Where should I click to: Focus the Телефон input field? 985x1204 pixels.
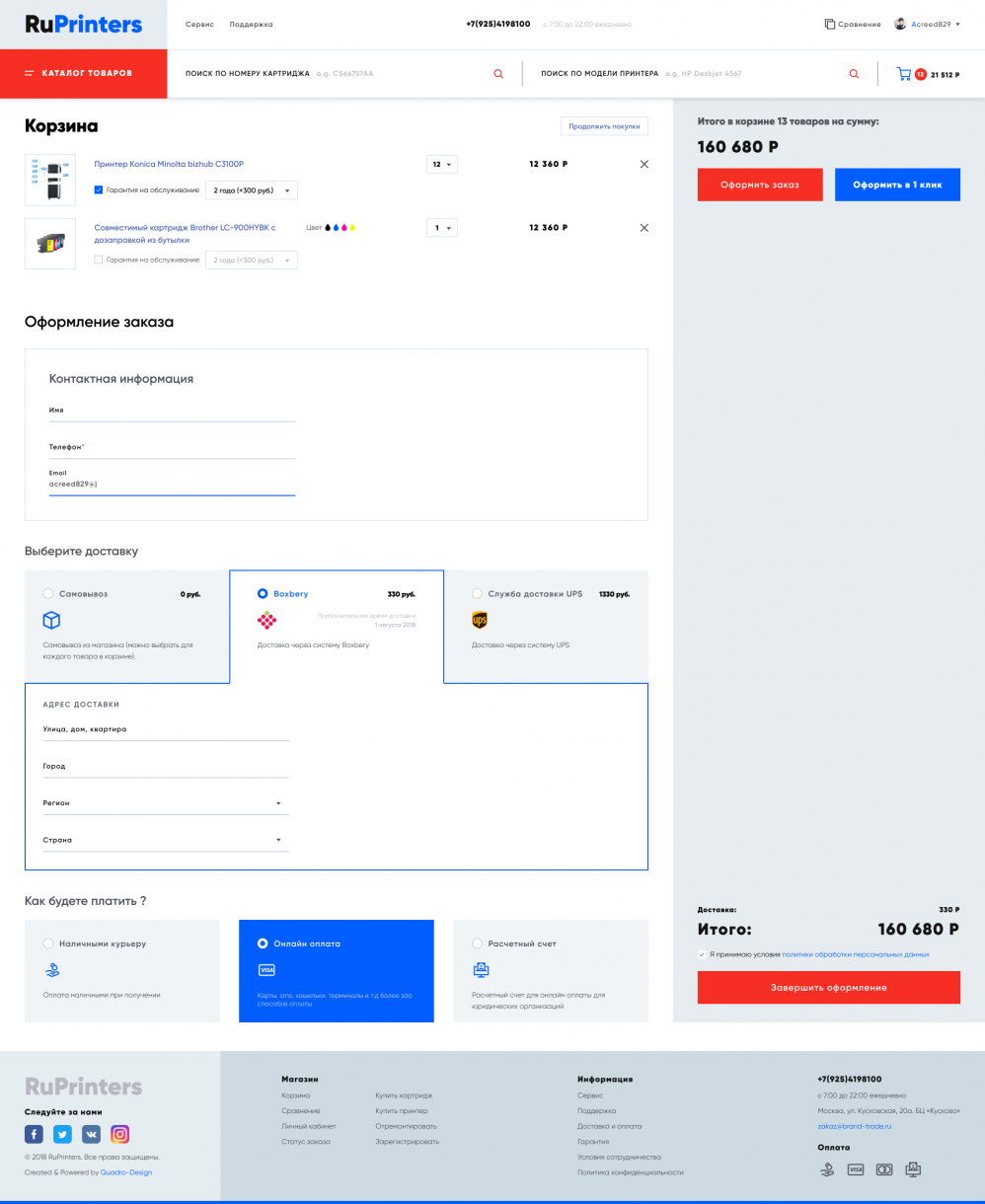click(173, 447)
